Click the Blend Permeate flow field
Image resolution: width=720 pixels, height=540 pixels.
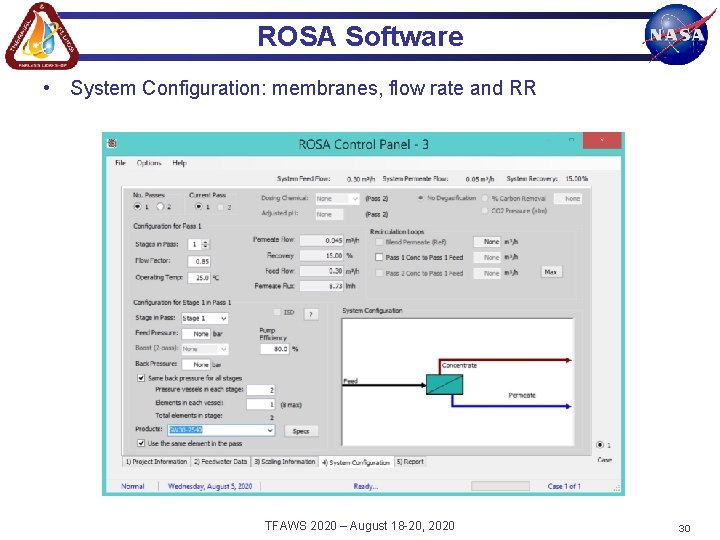coord(487,242)
